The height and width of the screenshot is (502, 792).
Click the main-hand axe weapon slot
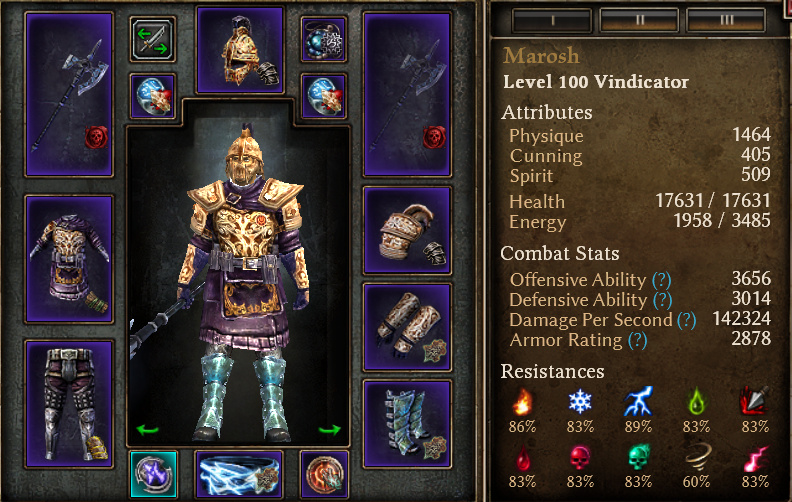point(69,94)
